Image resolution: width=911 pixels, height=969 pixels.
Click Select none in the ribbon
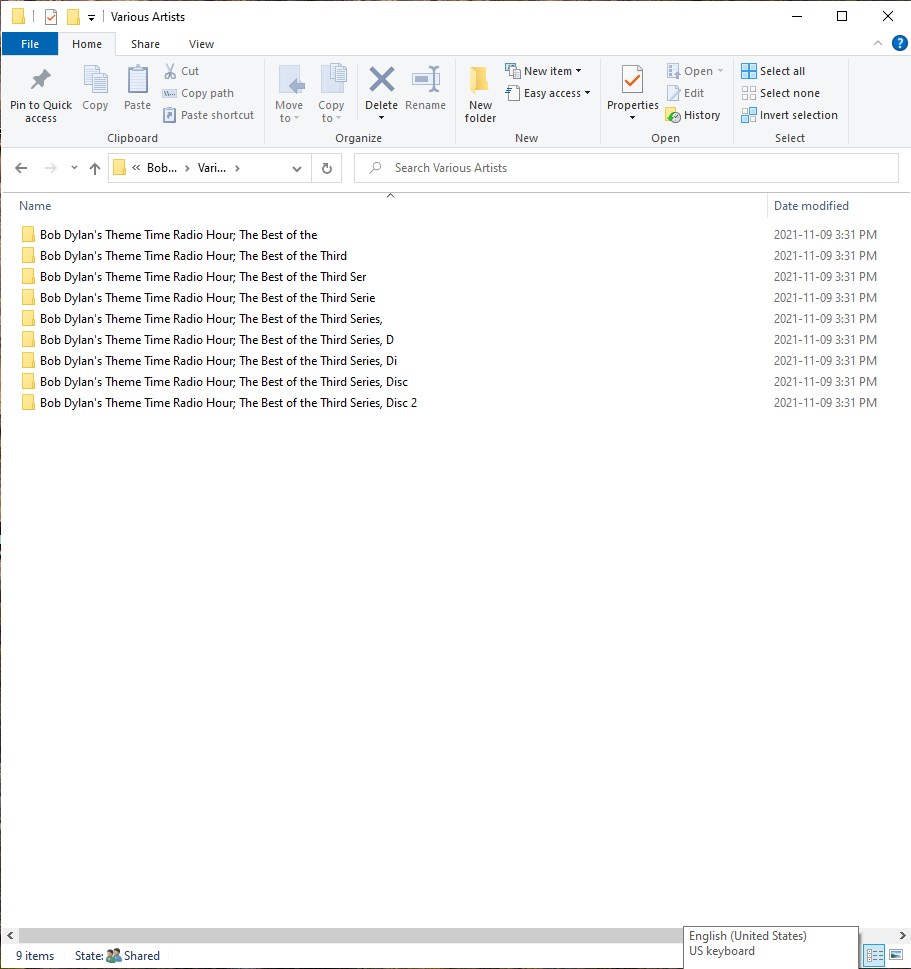(x=780, y=93)
